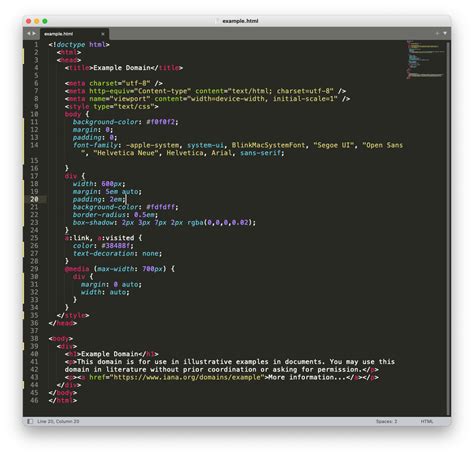
Task: Click the color value #f0f0f2
Action: [x=160, y=122]
